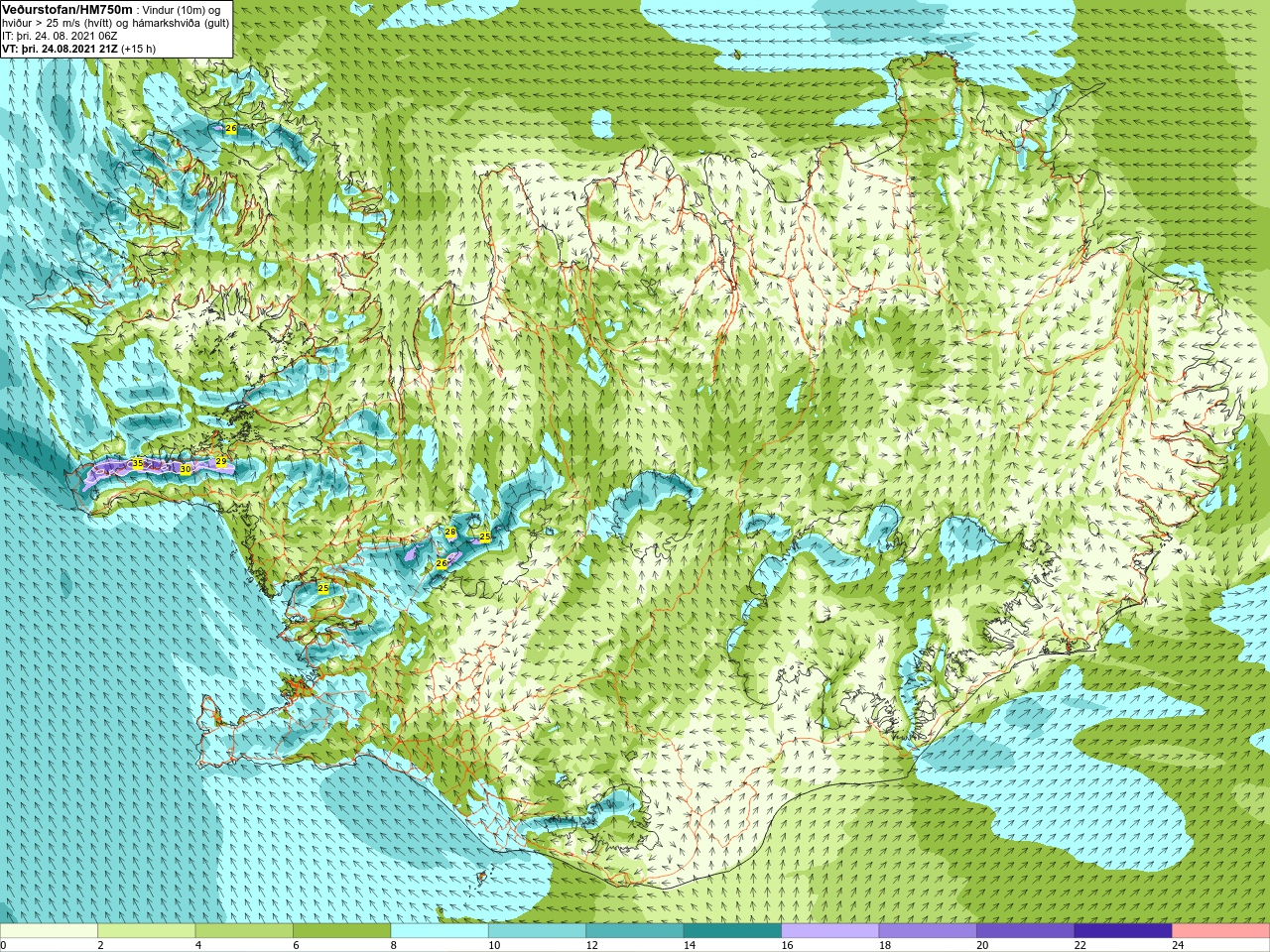The image size is (1270, 952).
Task: Click the 22–24 m/s indigo legend swatch
Action: coord(1123,931)
